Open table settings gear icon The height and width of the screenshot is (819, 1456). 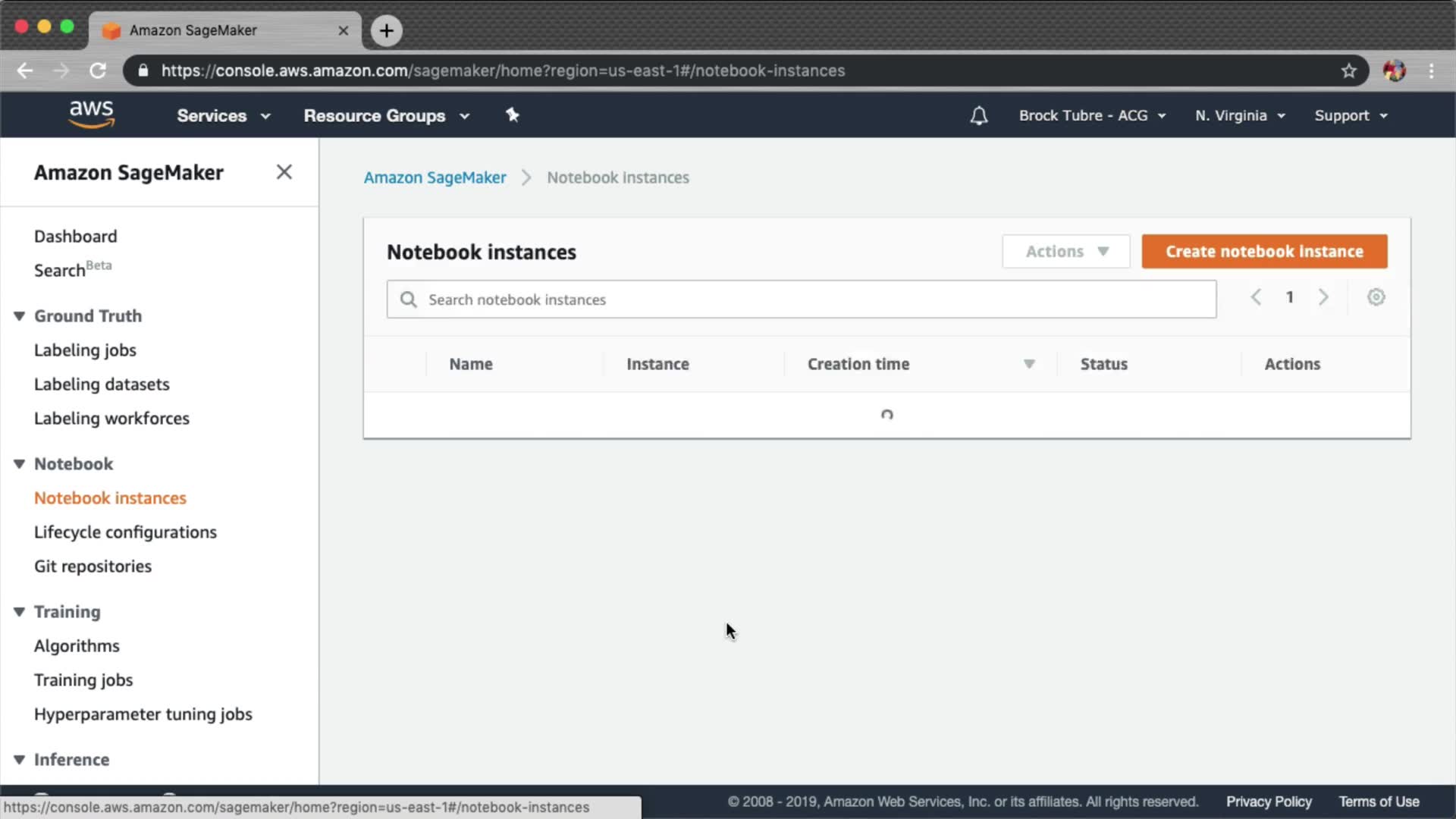pos(1376,297)
